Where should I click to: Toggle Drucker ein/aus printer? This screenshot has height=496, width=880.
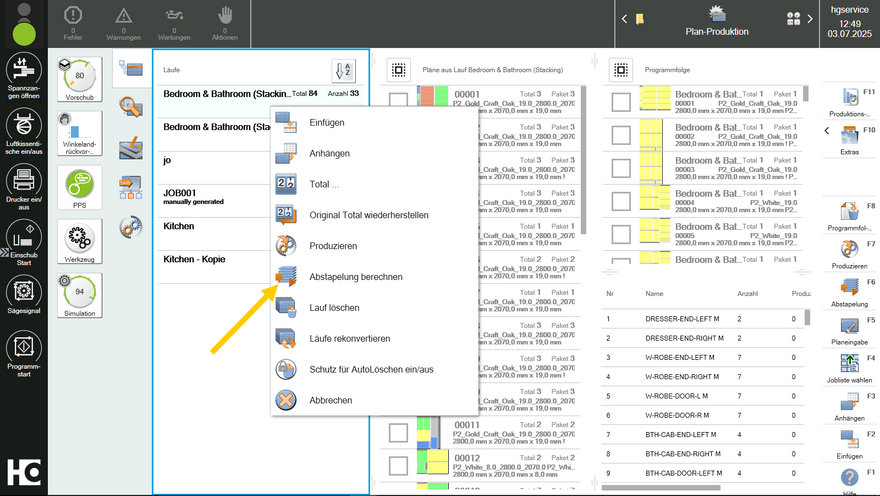[24, 187]
